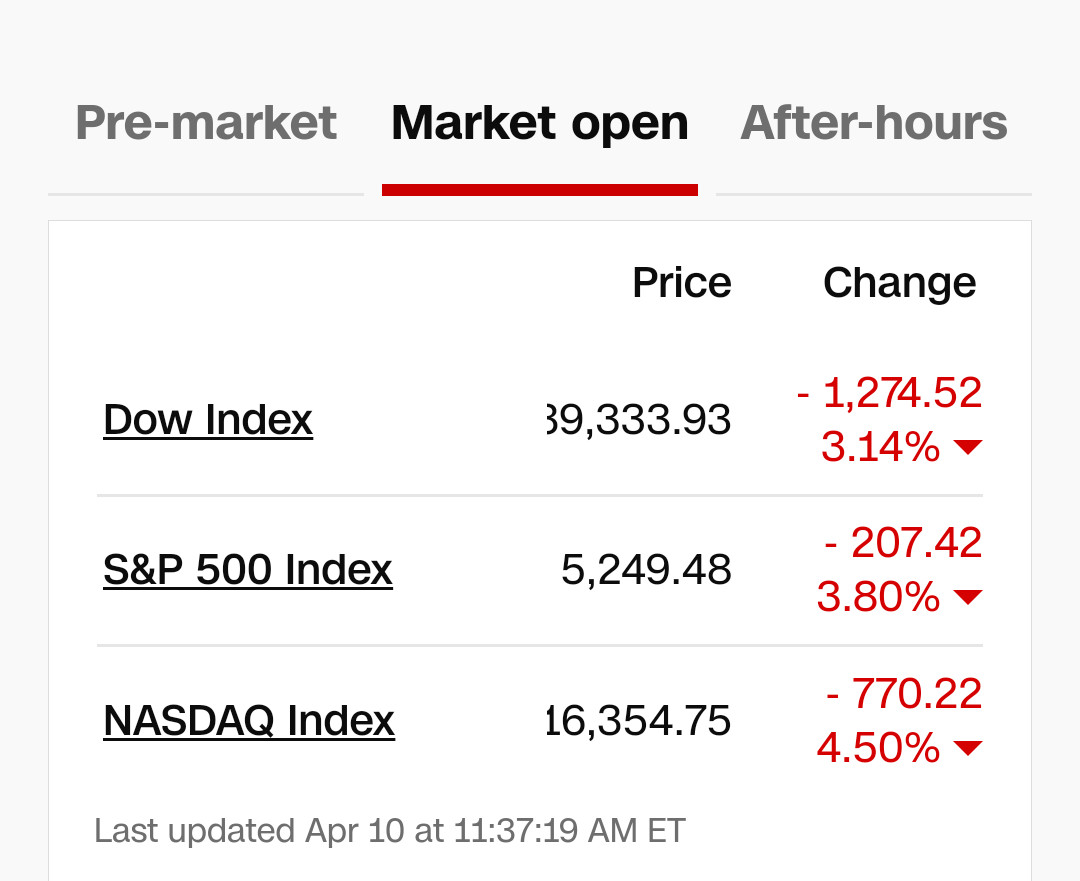Click the NASDAQ red down-arrow icon

point(967,748)
